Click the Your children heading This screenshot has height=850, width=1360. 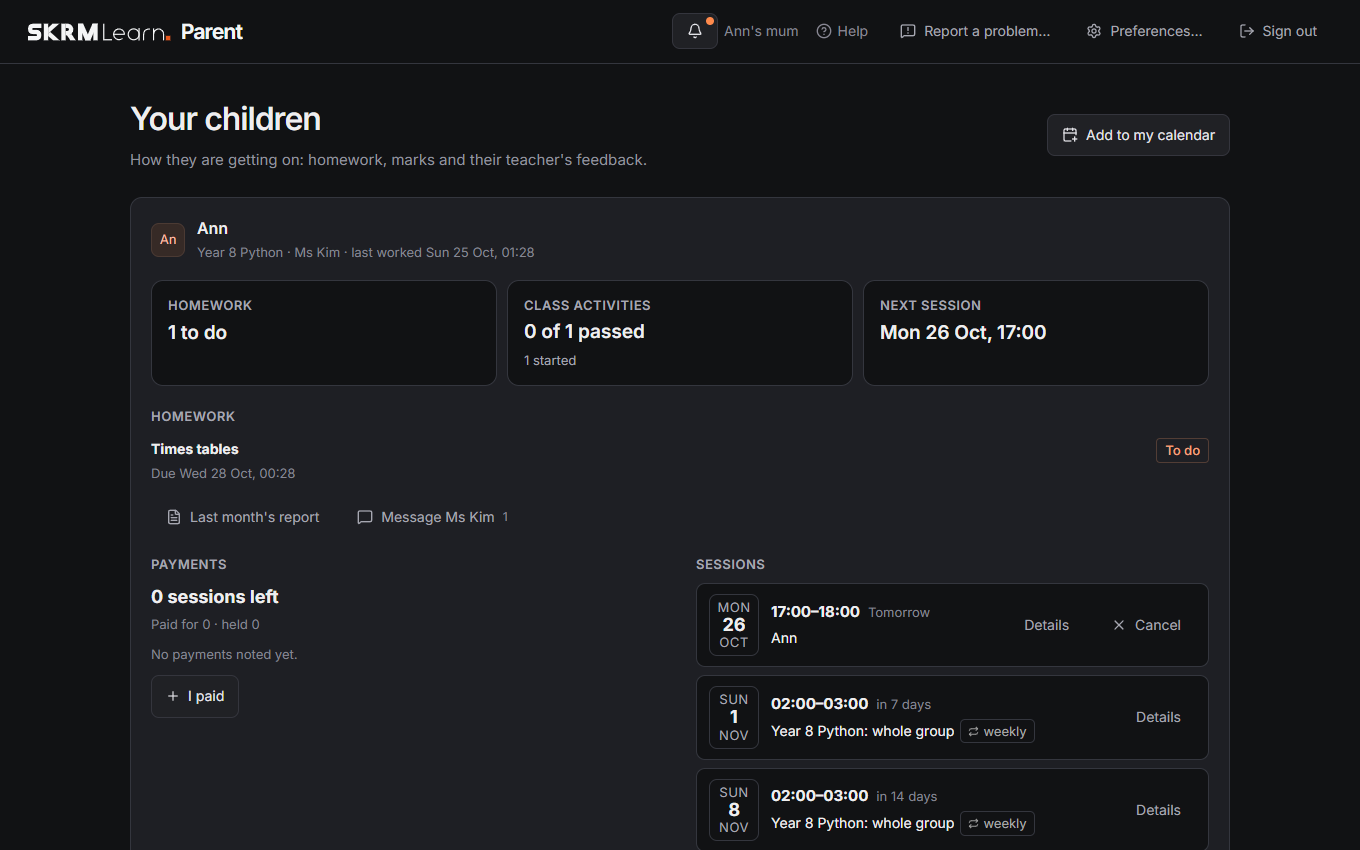tap(226, 119)
